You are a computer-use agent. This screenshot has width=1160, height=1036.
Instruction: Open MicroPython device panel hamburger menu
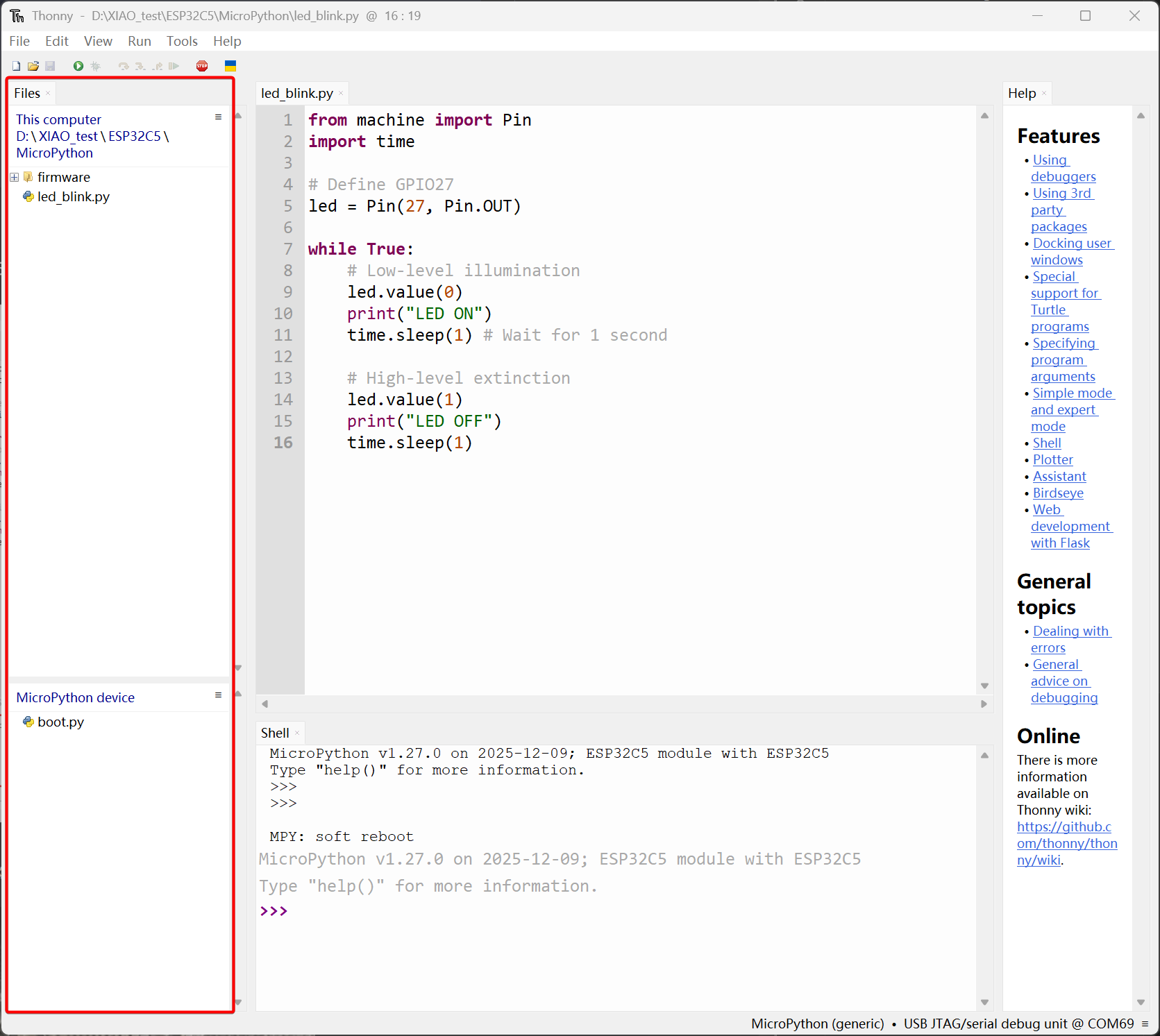click(x=218, y=695)
